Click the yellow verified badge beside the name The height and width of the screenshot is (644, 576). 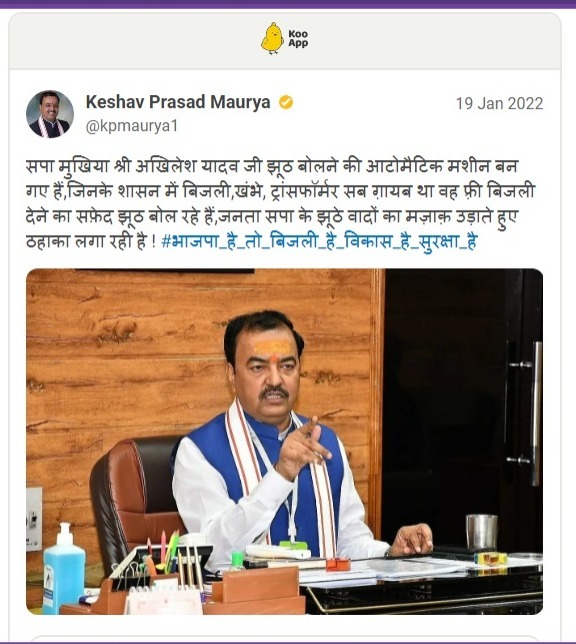(286, 102)
